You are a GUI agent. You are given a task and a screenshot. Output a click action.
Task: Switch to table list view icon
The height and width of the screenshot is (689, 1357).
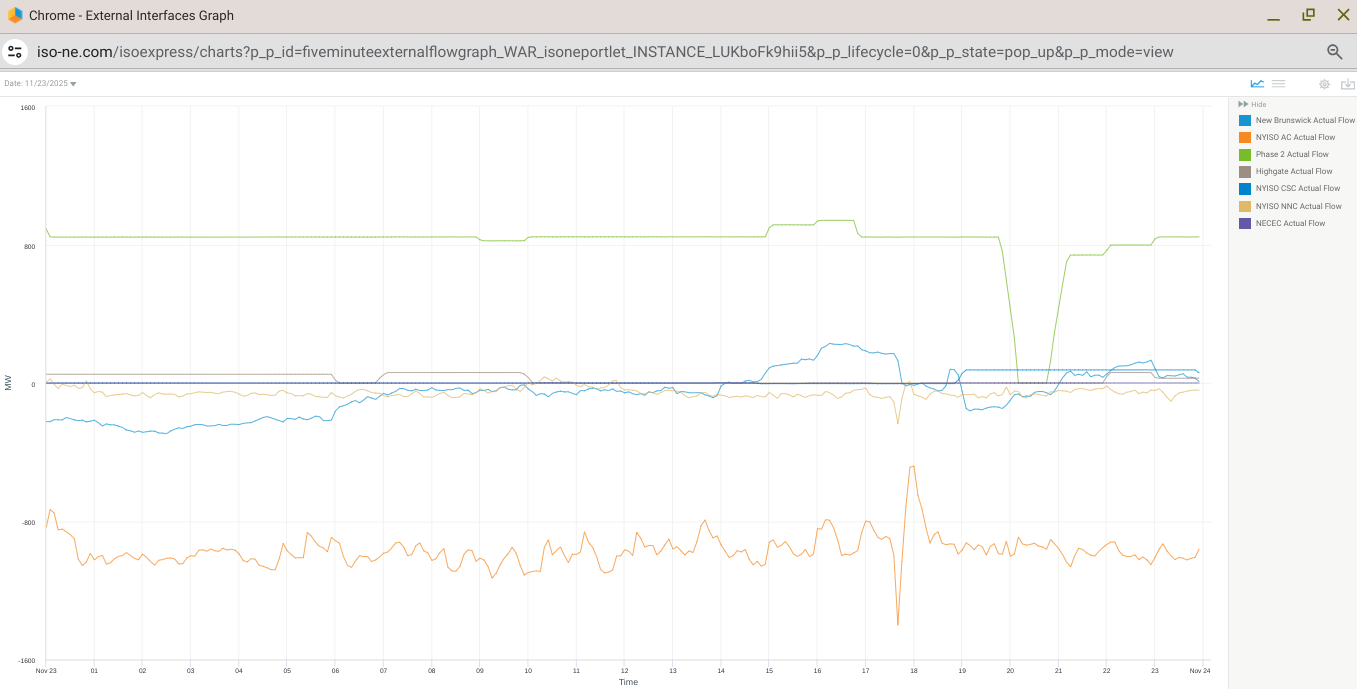click(x=1278, y=84)
